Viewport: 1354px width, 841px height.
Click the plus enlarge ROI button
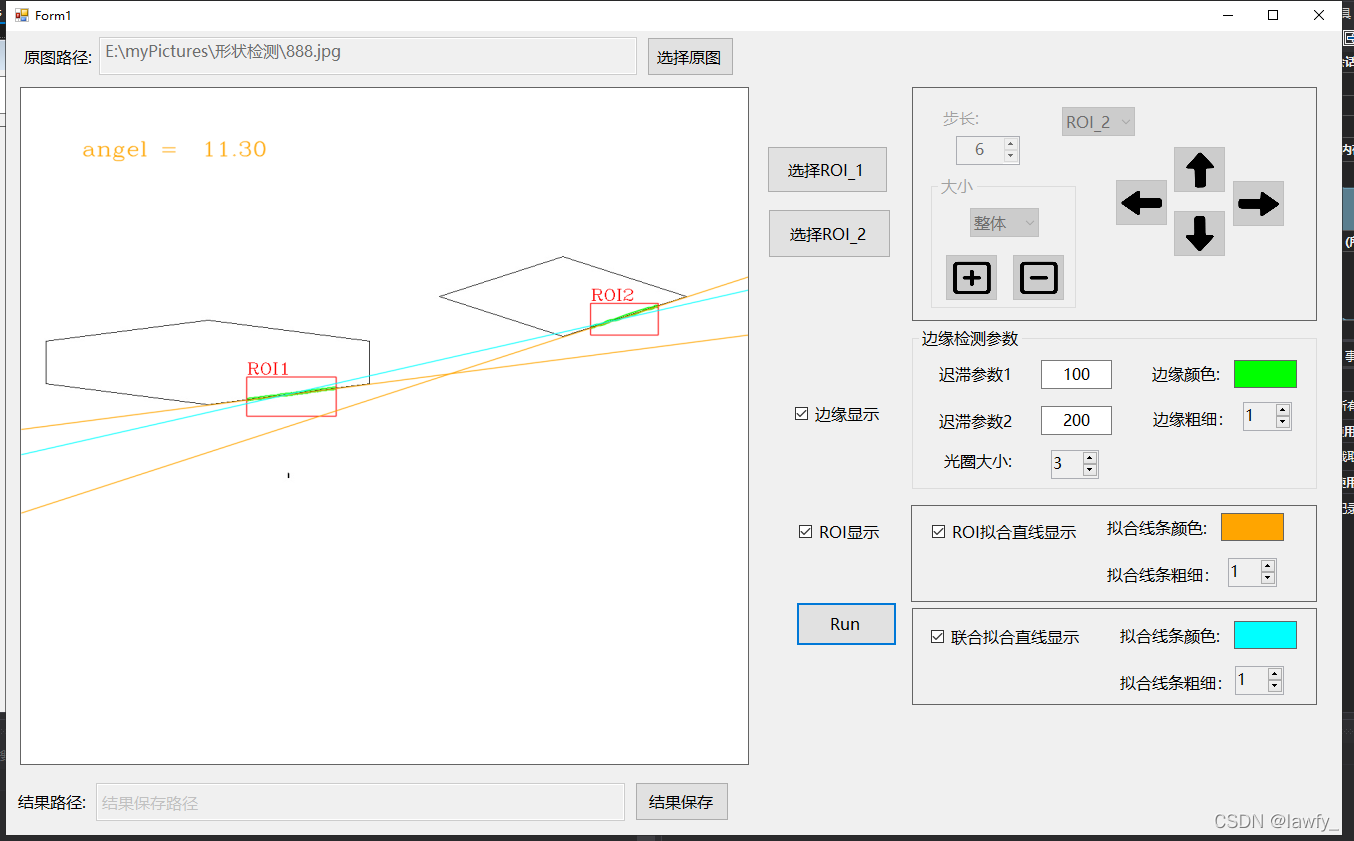(971, 278)
